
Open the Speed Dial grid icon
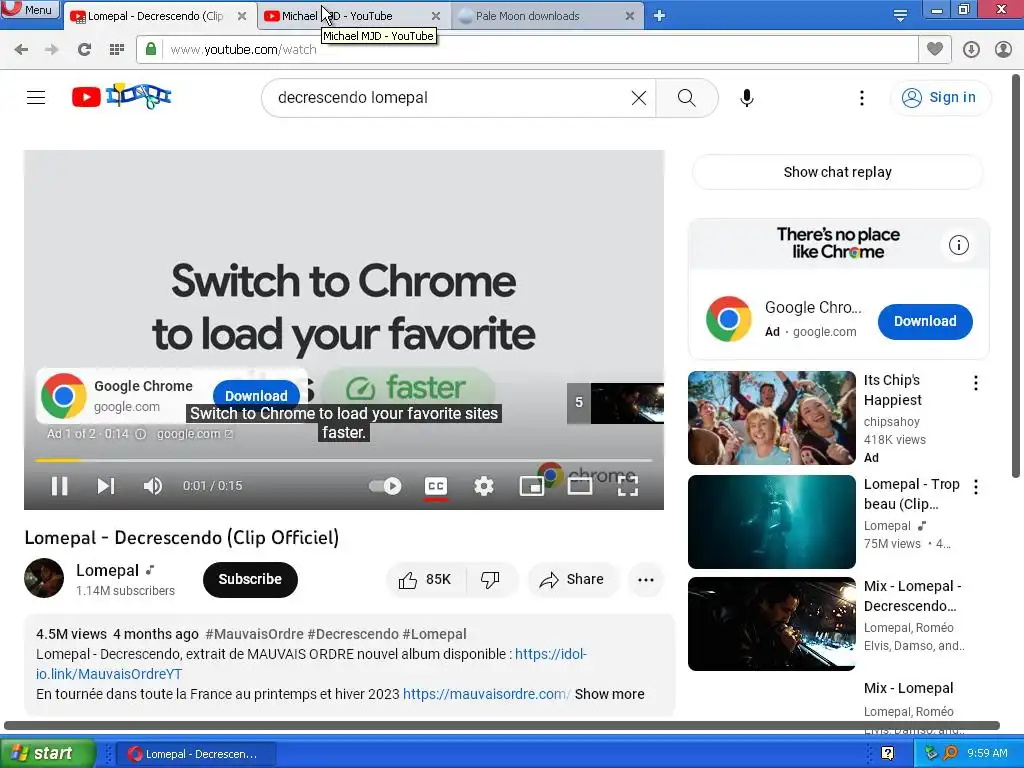tap(117, 50)
